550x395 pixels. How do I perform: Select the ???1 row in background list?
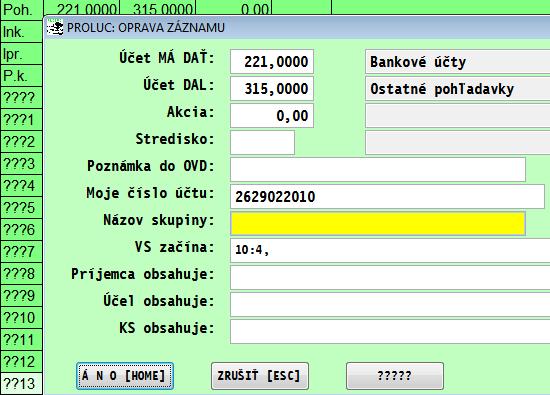click(21, 120)
